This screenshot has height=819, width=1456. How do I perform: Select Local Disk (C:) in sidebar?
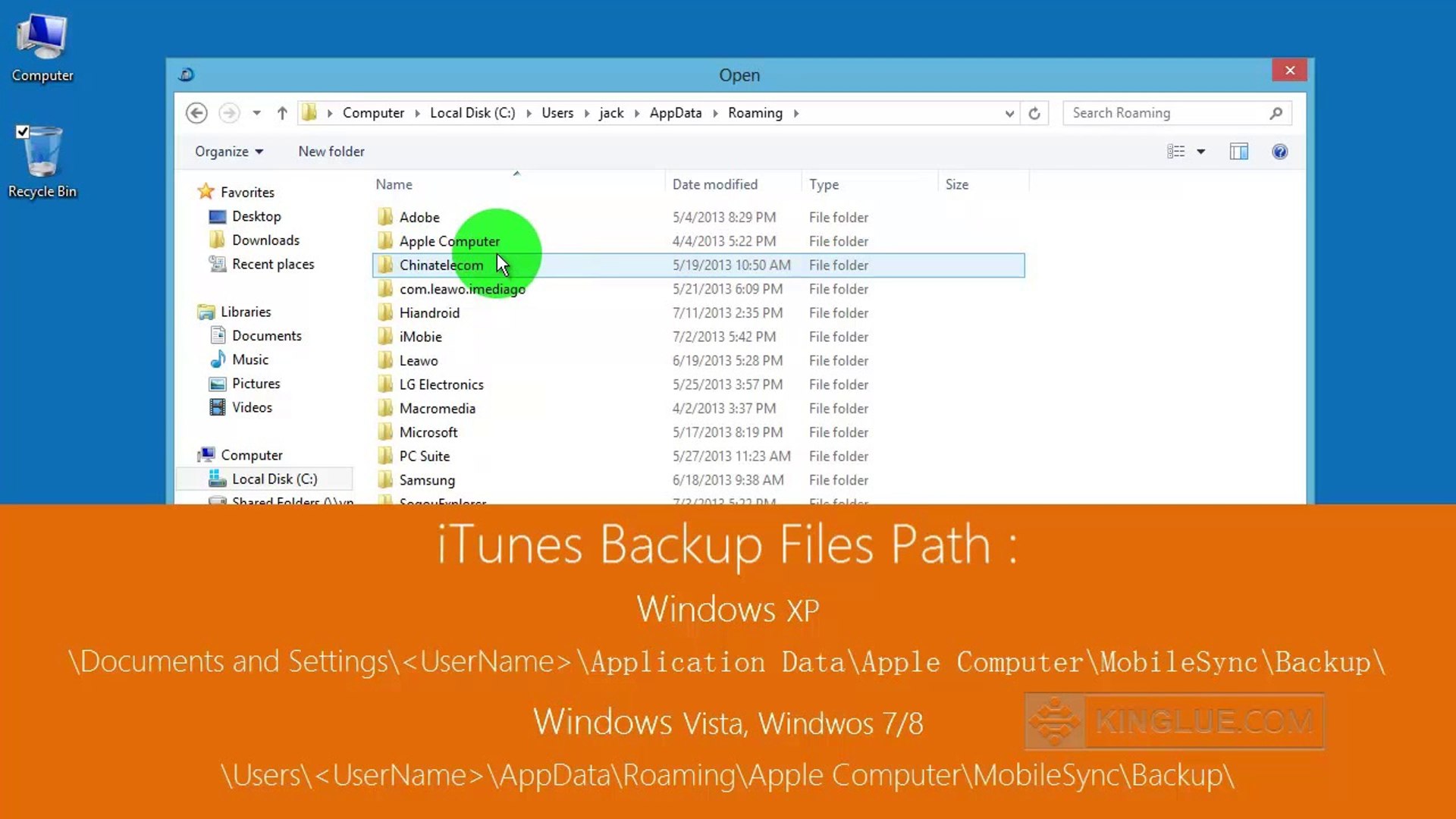pos(275,479)
